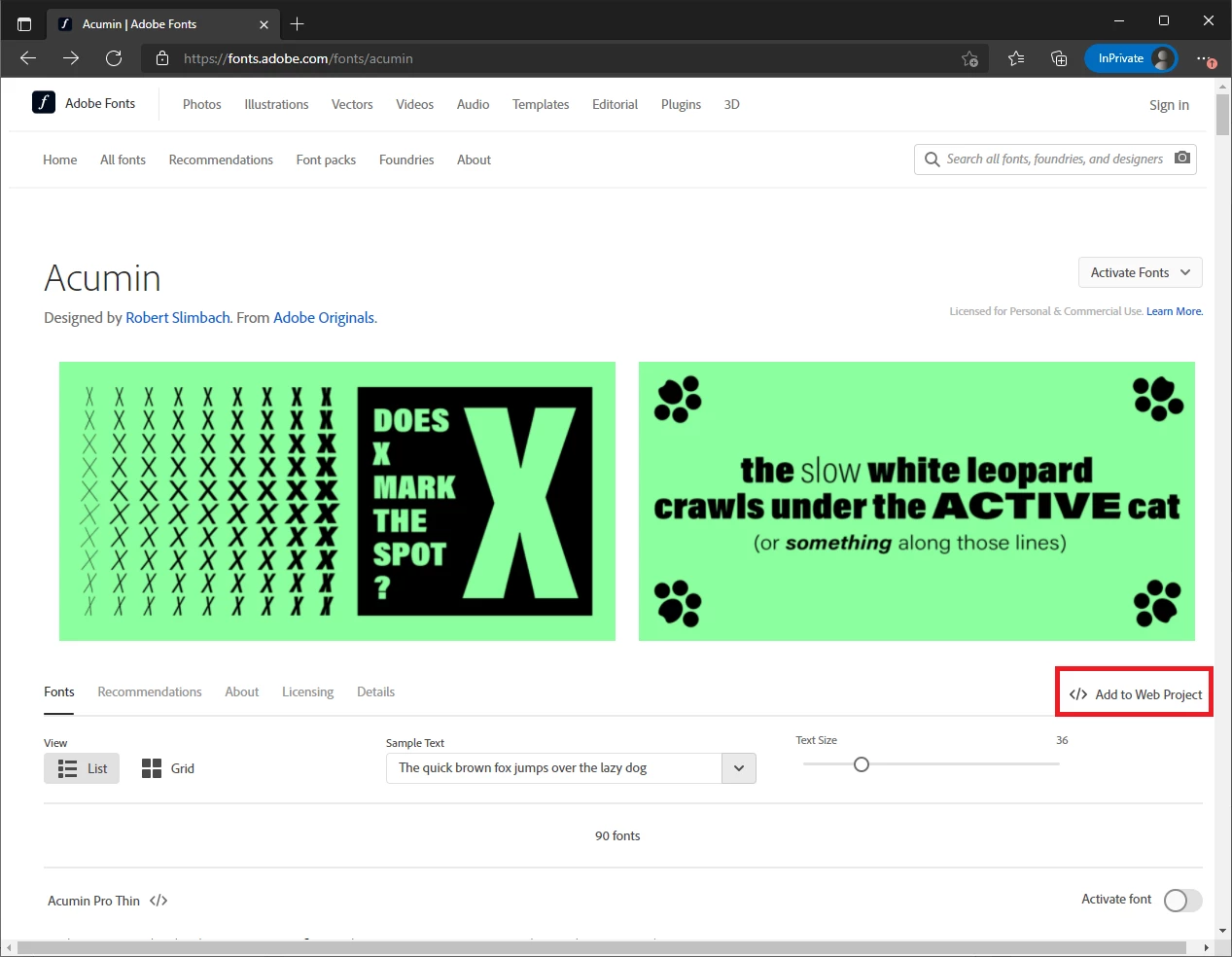This screenshot has height=957, width=1232.
Task: Open browser Collections icon
Action: [x=1059, y=58]
